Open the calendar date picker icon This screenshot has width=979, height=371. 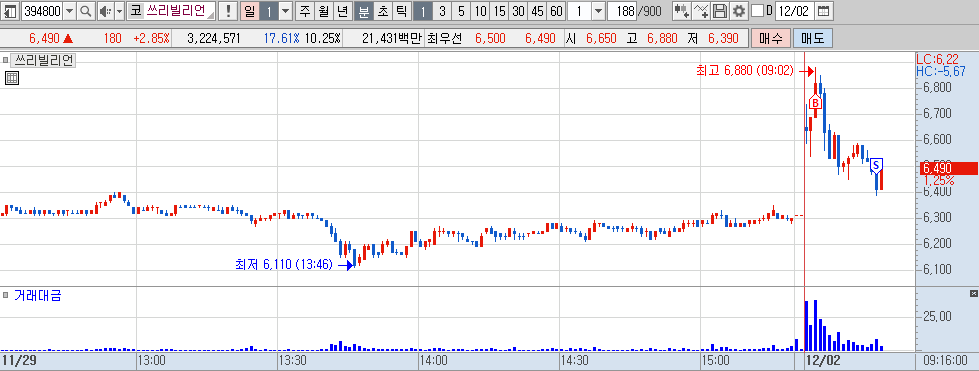click(x=824, y=11)
